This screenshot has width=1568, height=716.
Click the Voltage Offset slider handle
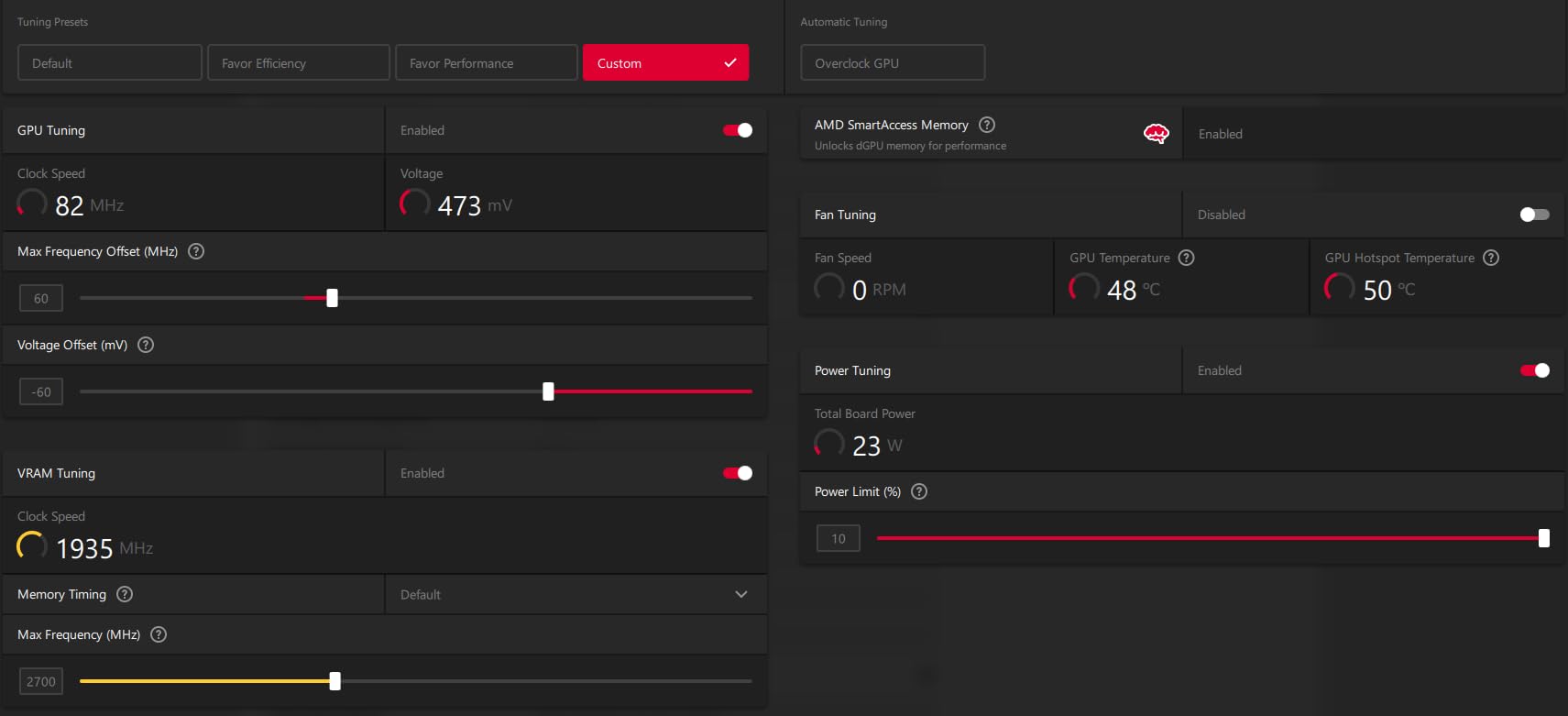(548, 391)
